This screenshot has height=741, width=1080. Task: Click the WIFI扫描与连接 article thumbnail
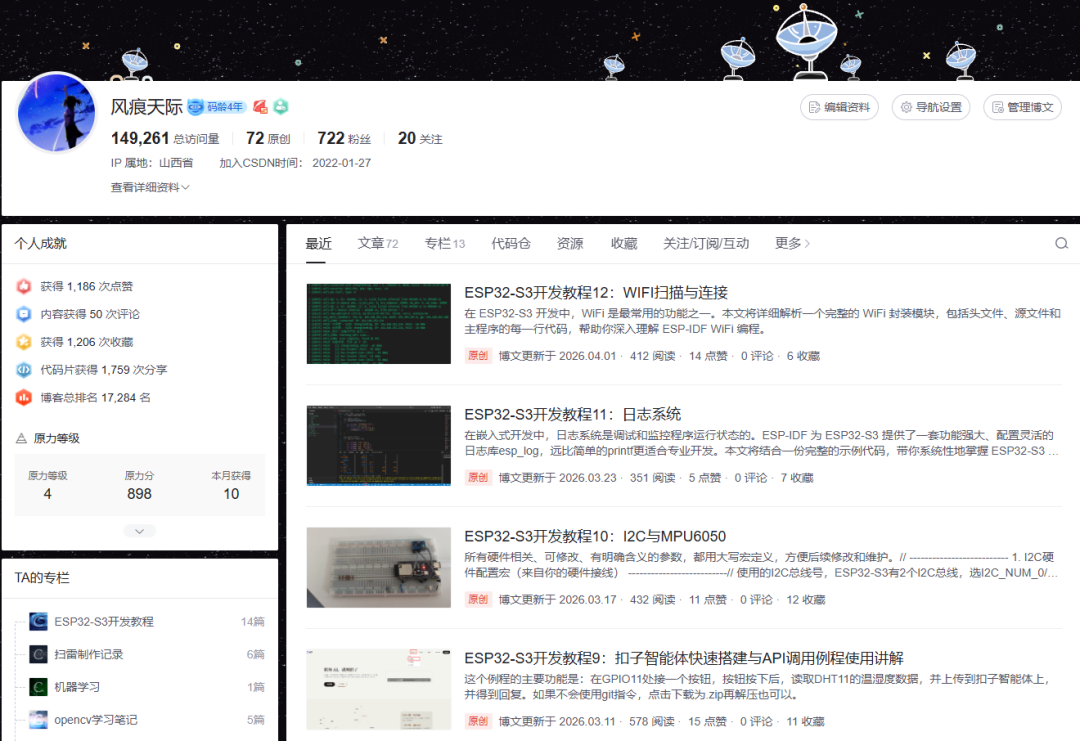pos(379,324)
